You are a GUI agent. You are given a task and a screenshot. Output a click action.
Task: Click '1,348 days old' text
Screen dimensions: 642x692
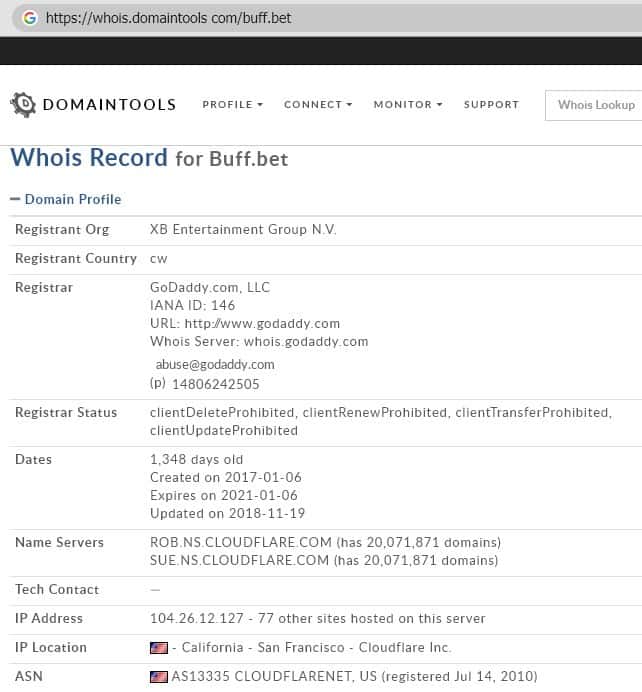pyautogui.click(x=196, y=459)
